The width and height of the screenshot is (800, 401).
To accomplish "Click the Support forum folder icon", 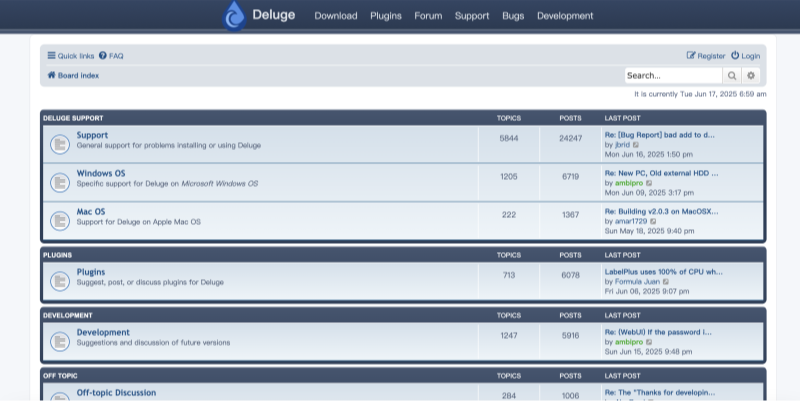I will click(x=60, y=144).
